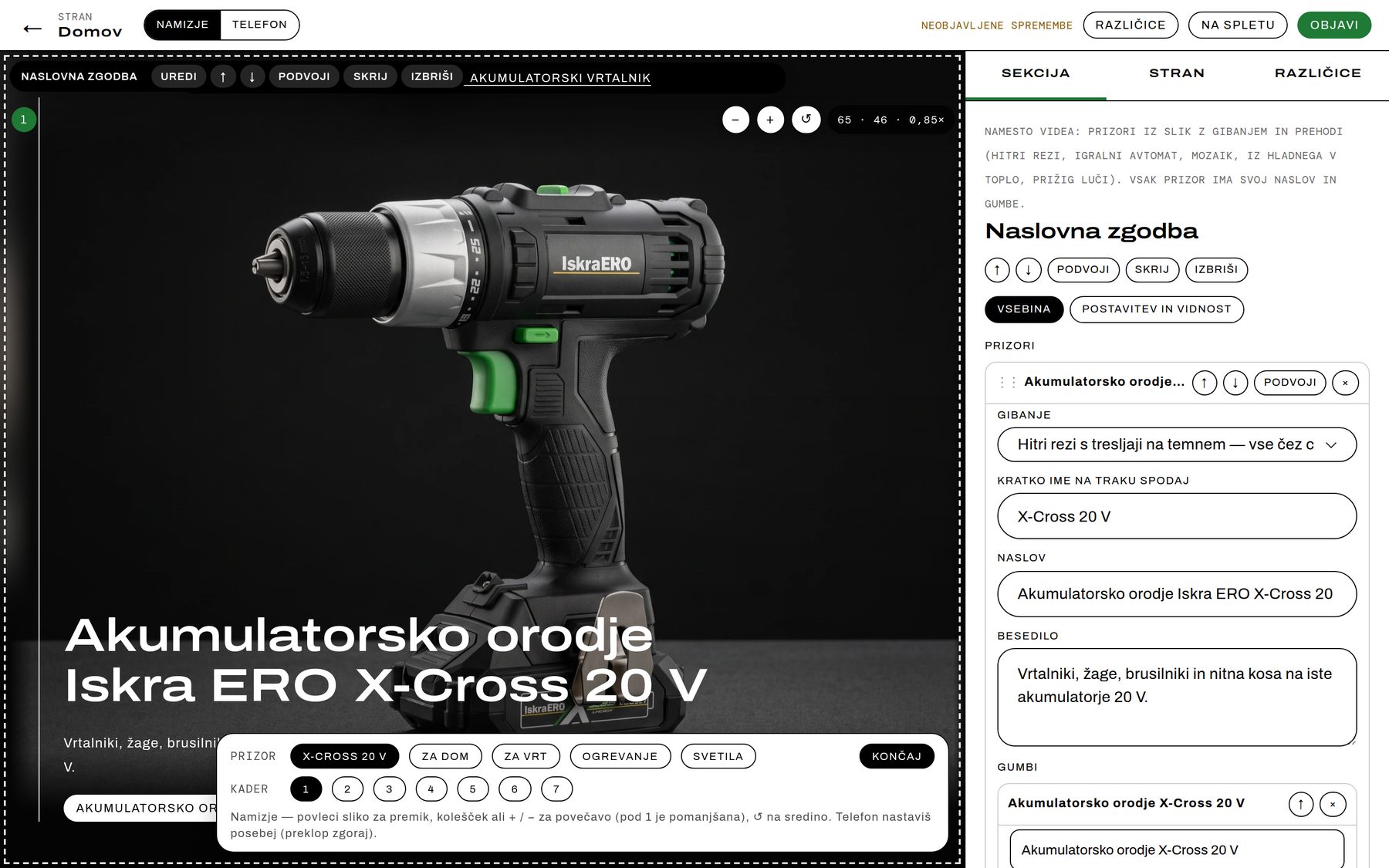Screen dimensions: 1389x868
Task: Move section down in canvas toolbar
Action: point(252,76)
